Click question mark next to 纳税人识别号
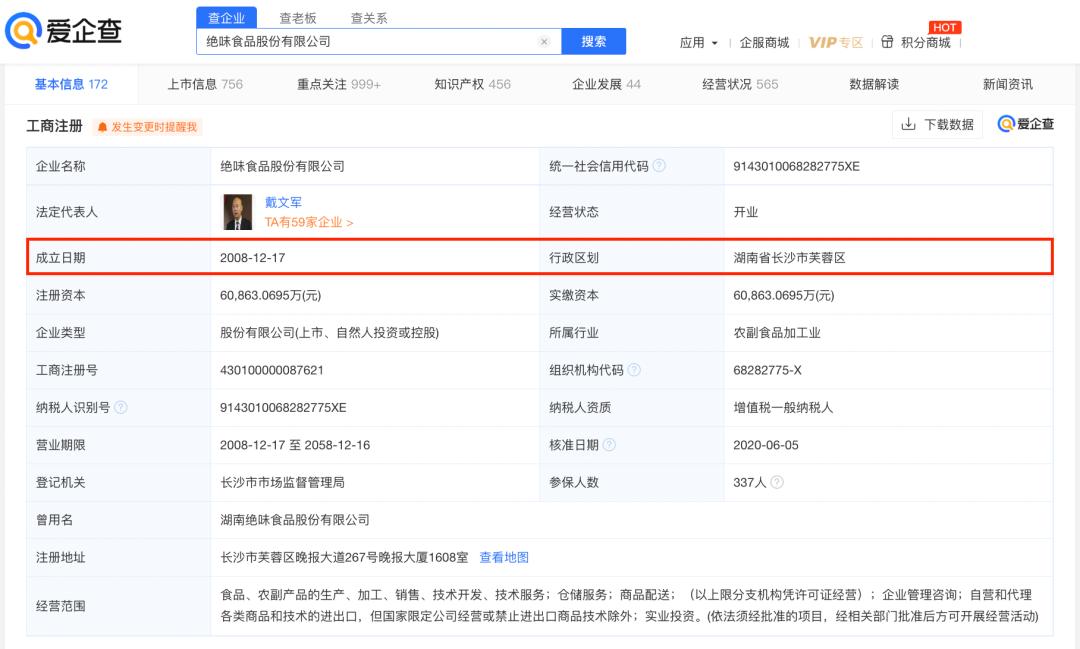This screenshot has height=649, width=1080. point(121,407)
